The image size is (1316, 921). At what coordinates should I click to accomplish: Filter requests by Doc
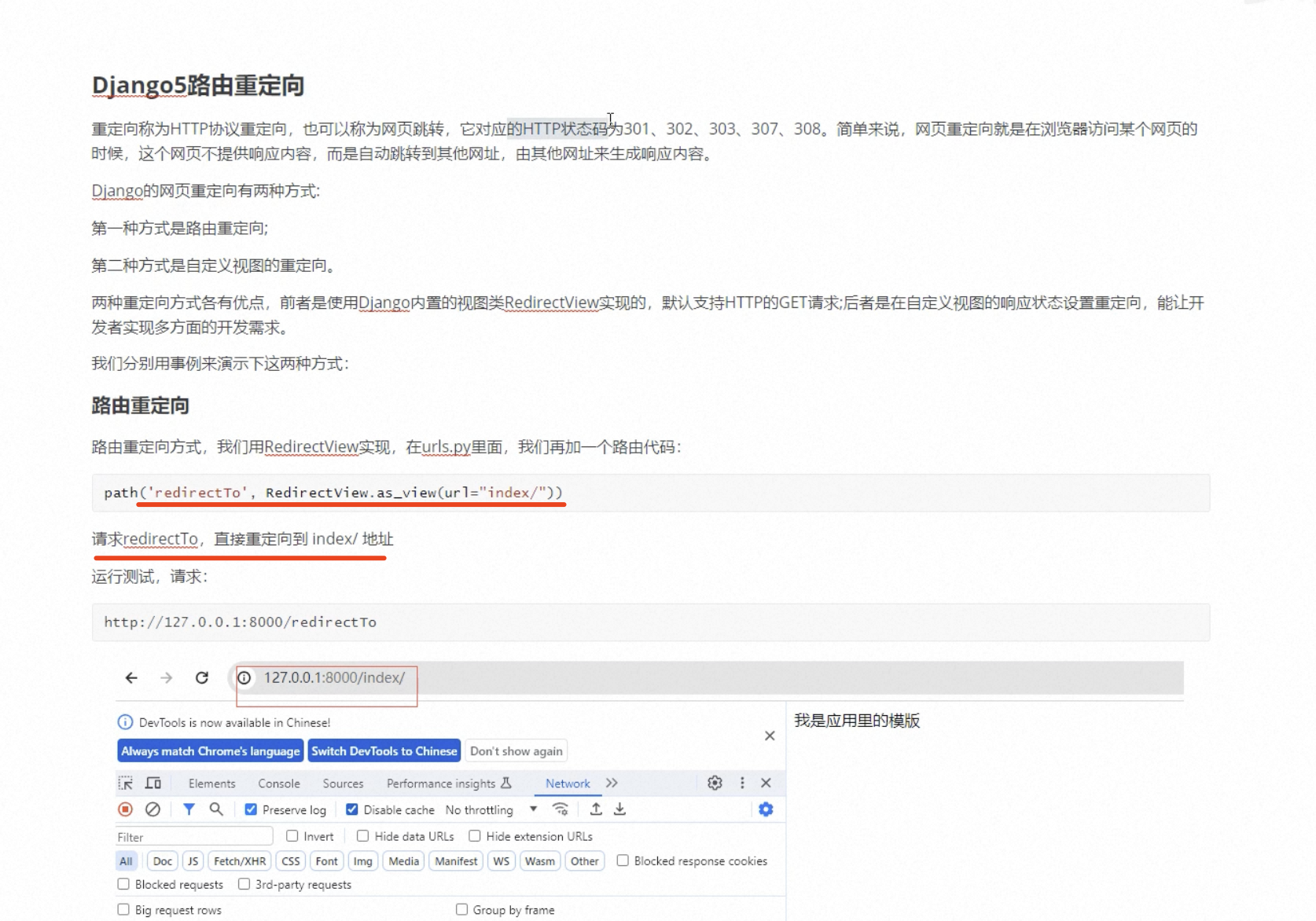(163, 861)
